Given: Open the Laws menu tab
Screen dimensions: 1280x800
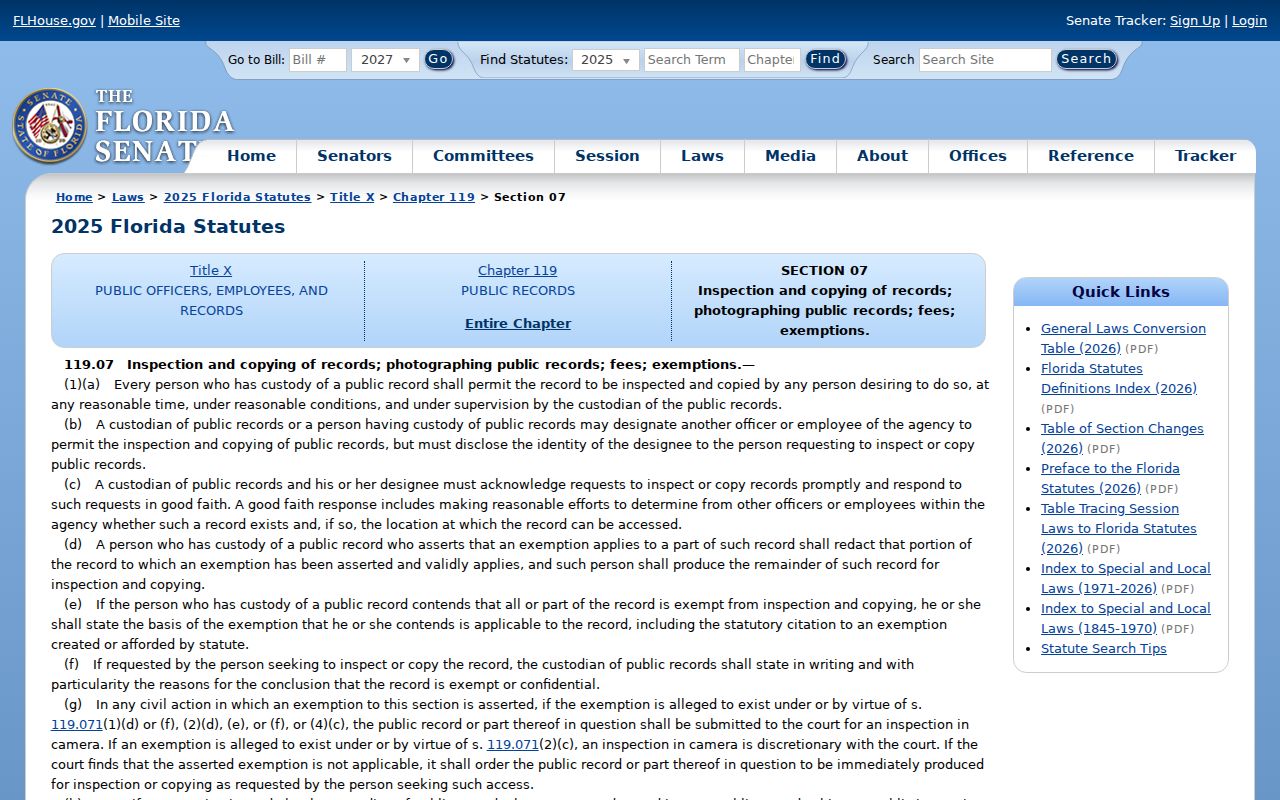Looking at the screenshot, I should click(702, 156).
